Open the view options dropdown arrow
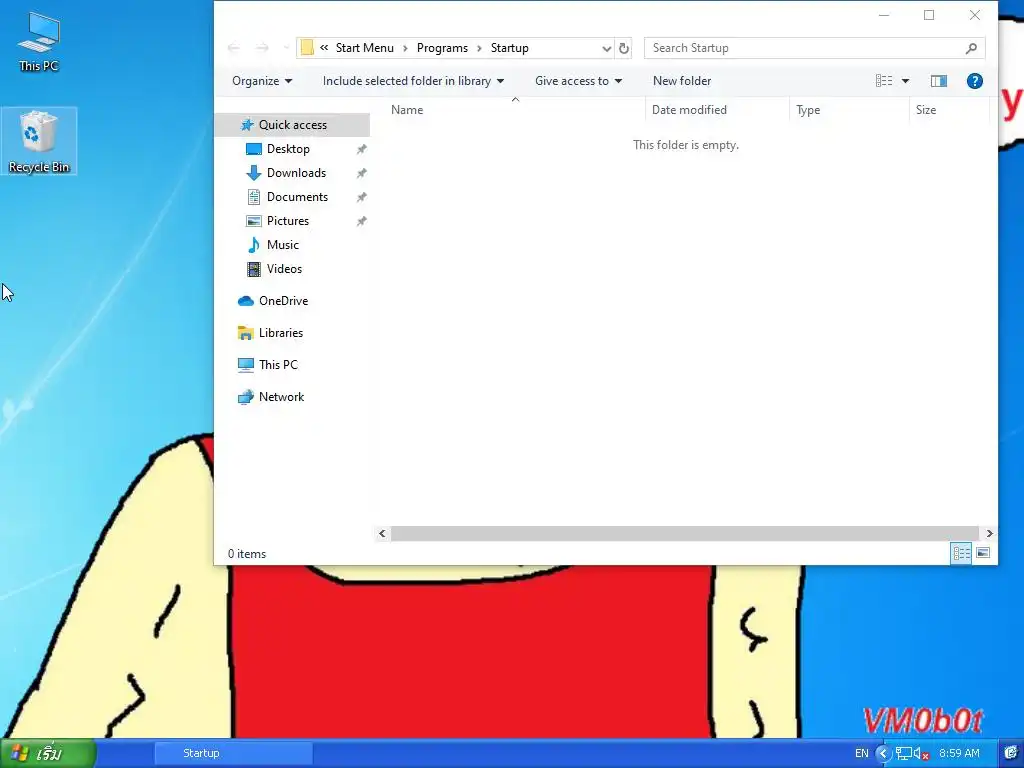This screenshot has width=1024, height=768. click(905, 81)
